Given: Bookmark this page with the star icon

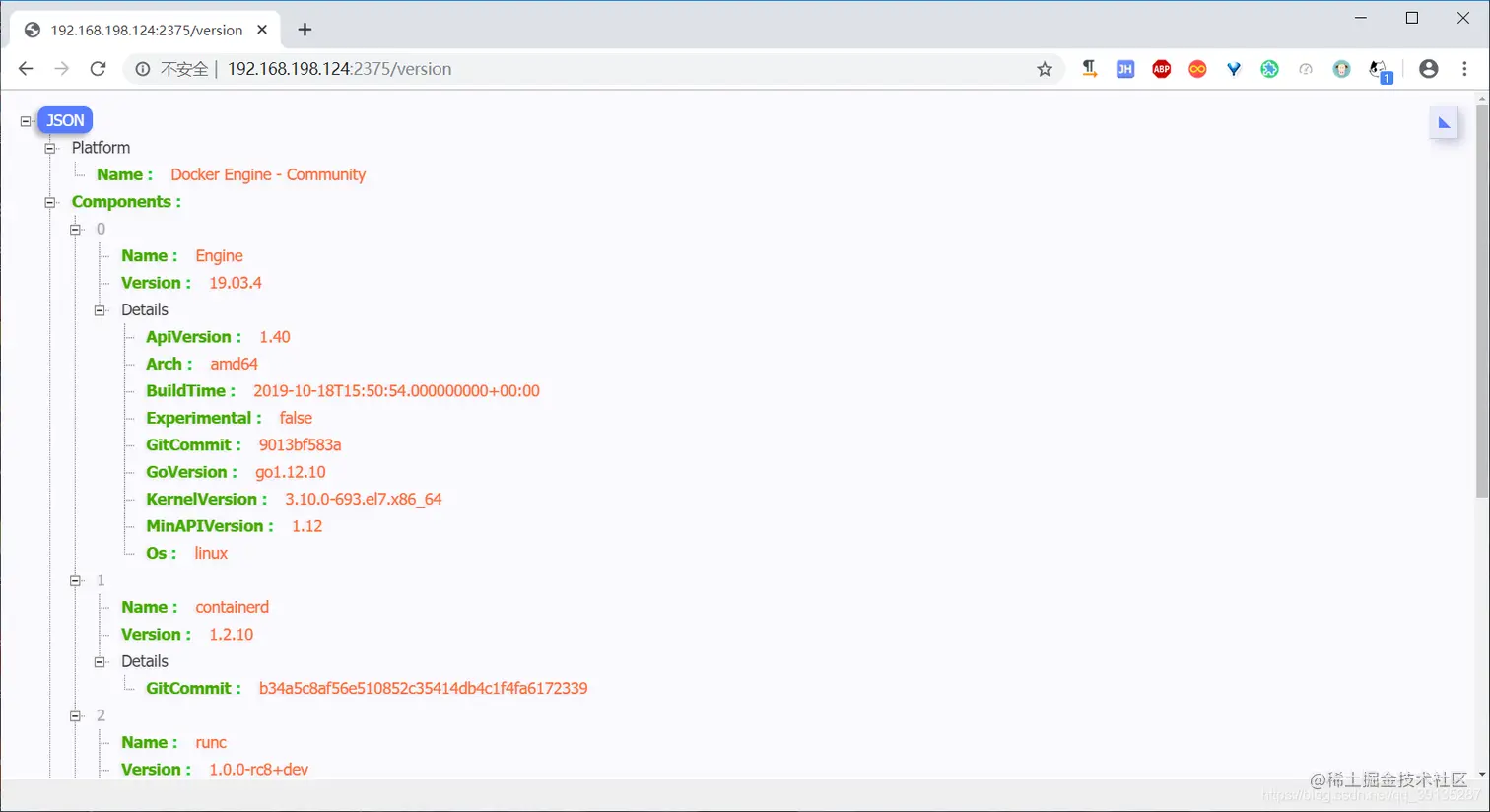Looking at the screenshot, I should tap(1045, 69).
